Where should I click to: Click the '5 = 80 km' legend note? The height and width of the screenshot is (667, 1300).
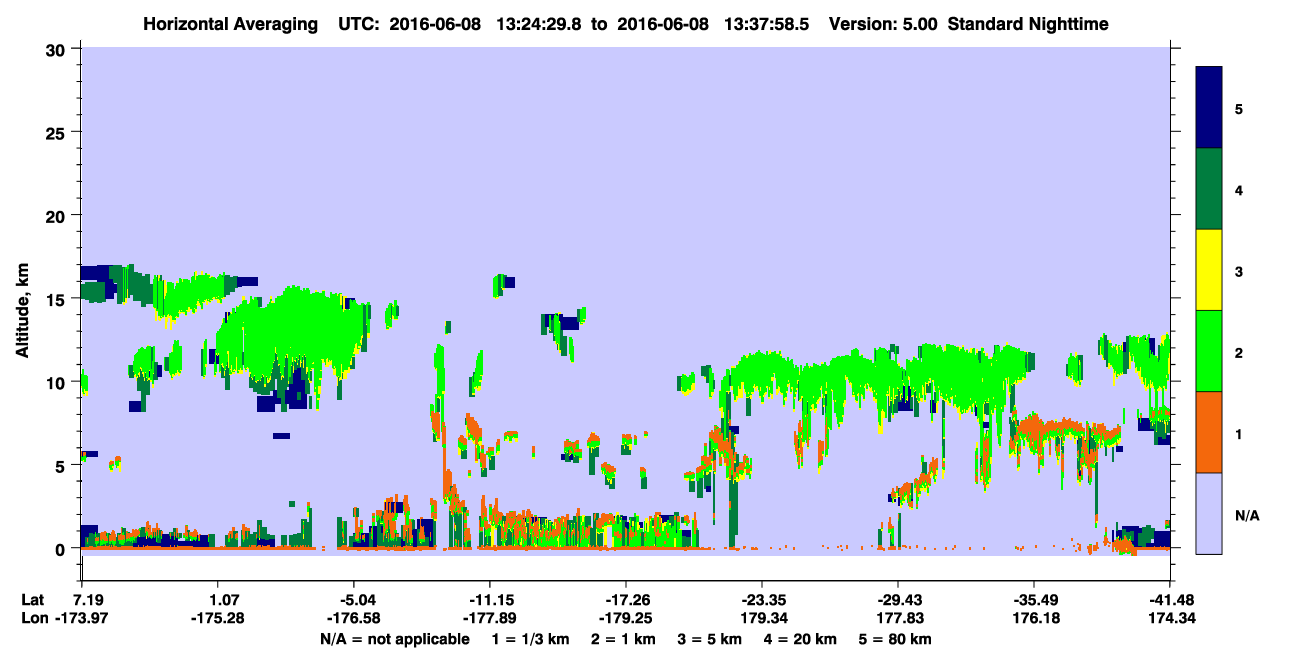pyautogui.click(x=897, y=638)
